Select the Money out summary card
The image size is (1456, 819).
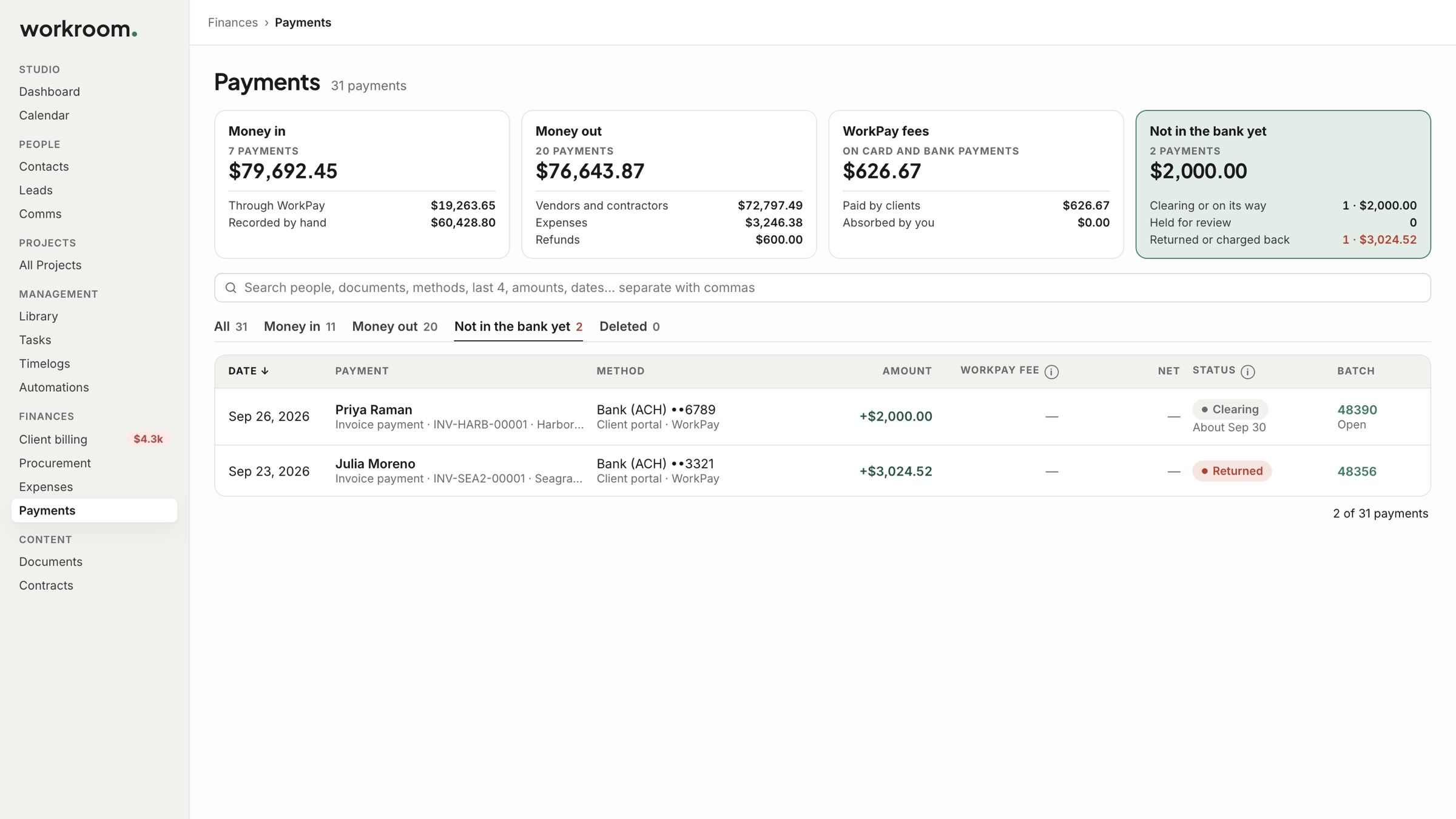point(669,184)
